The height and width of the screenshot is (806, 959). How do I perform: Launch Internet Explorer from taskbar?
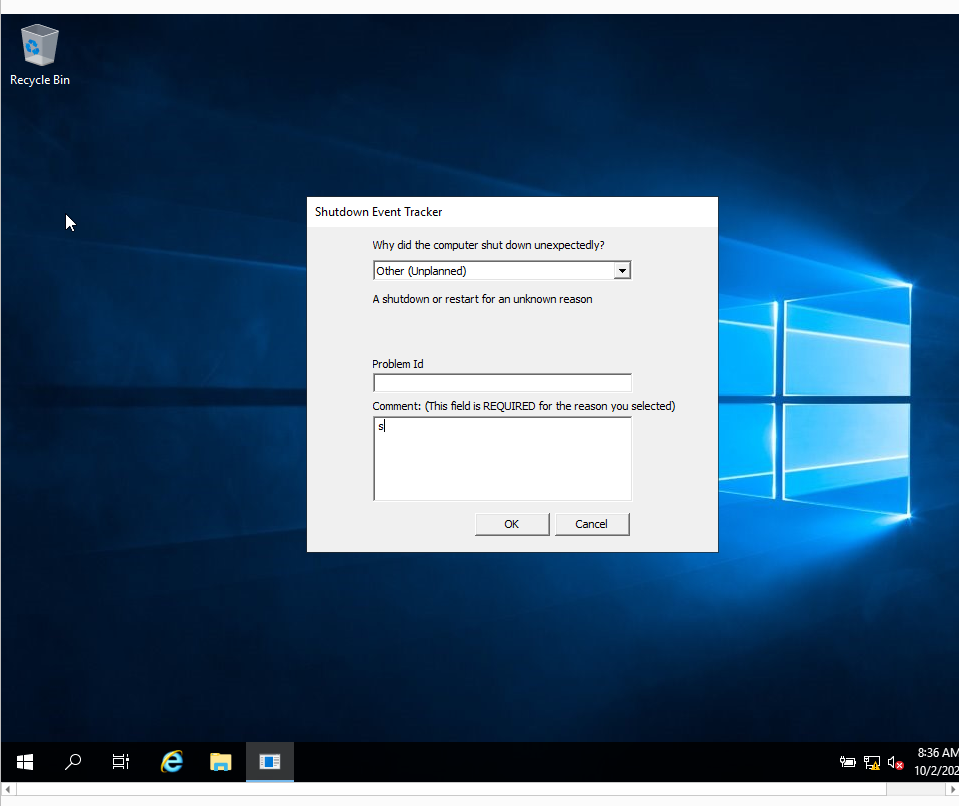pyautogui.click(x=172, y=761)
